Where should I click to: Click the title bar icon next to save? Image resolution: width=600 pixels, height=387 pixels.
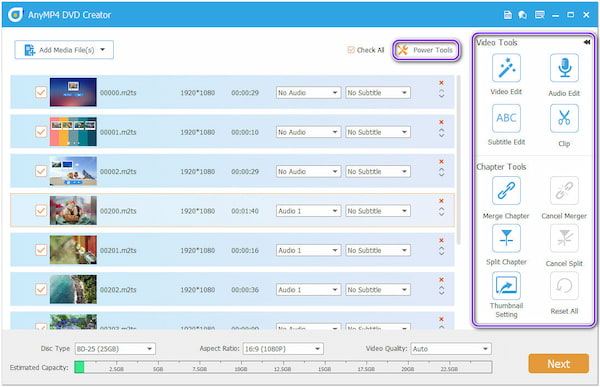click(x=523, y=15)
